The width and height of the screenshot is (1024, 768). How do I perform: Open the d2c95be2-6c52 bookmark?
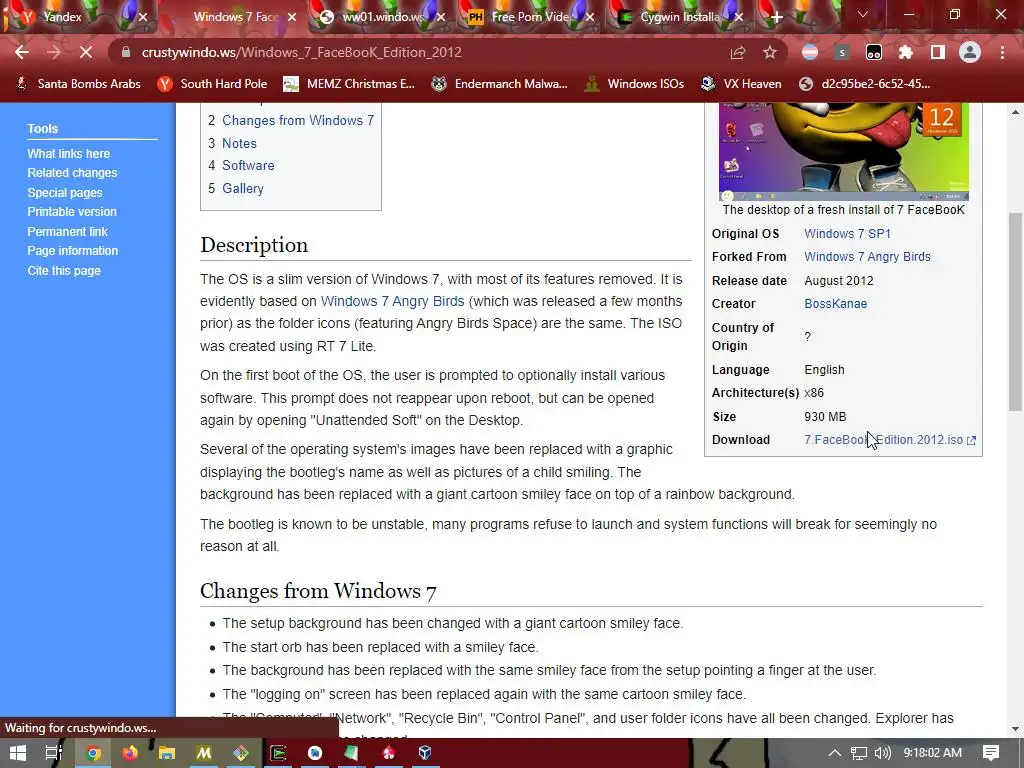pyautogui.click(x=865, y=84)
